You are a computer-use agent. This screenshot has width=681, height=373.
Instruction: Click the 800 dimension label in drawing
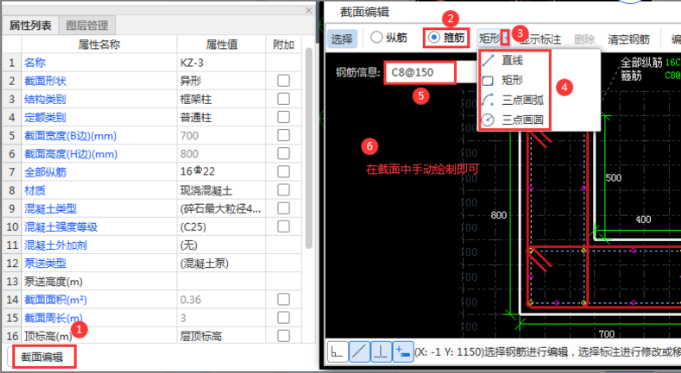(499, 215)
